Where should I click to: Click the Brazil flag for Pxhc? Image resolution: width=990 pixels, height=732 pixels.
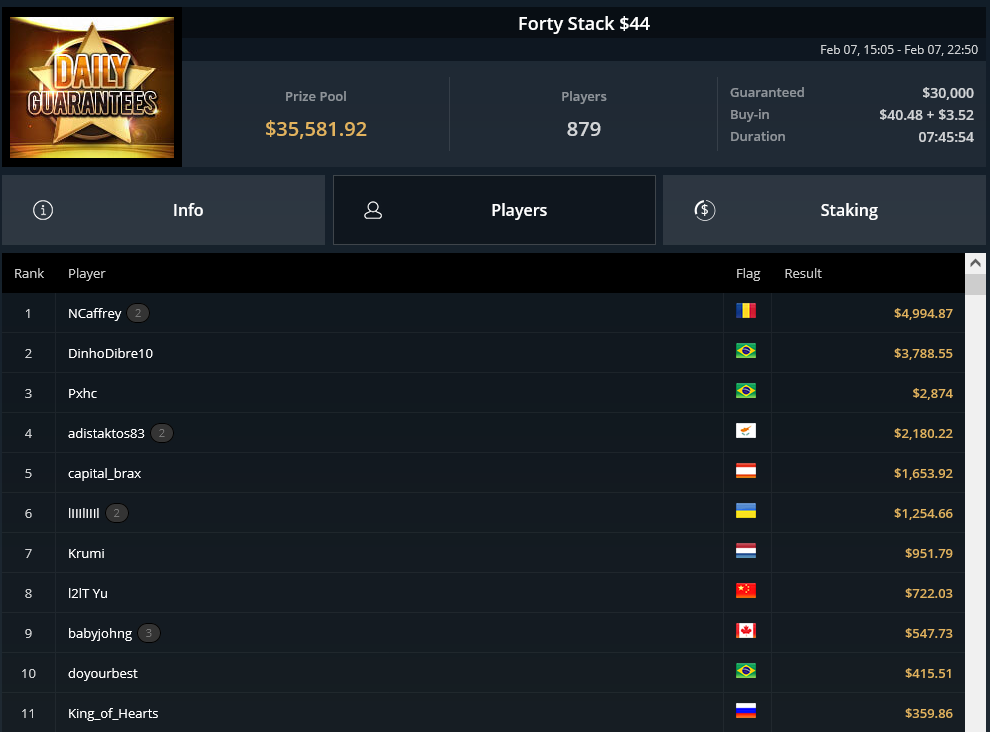click(746, 390)
